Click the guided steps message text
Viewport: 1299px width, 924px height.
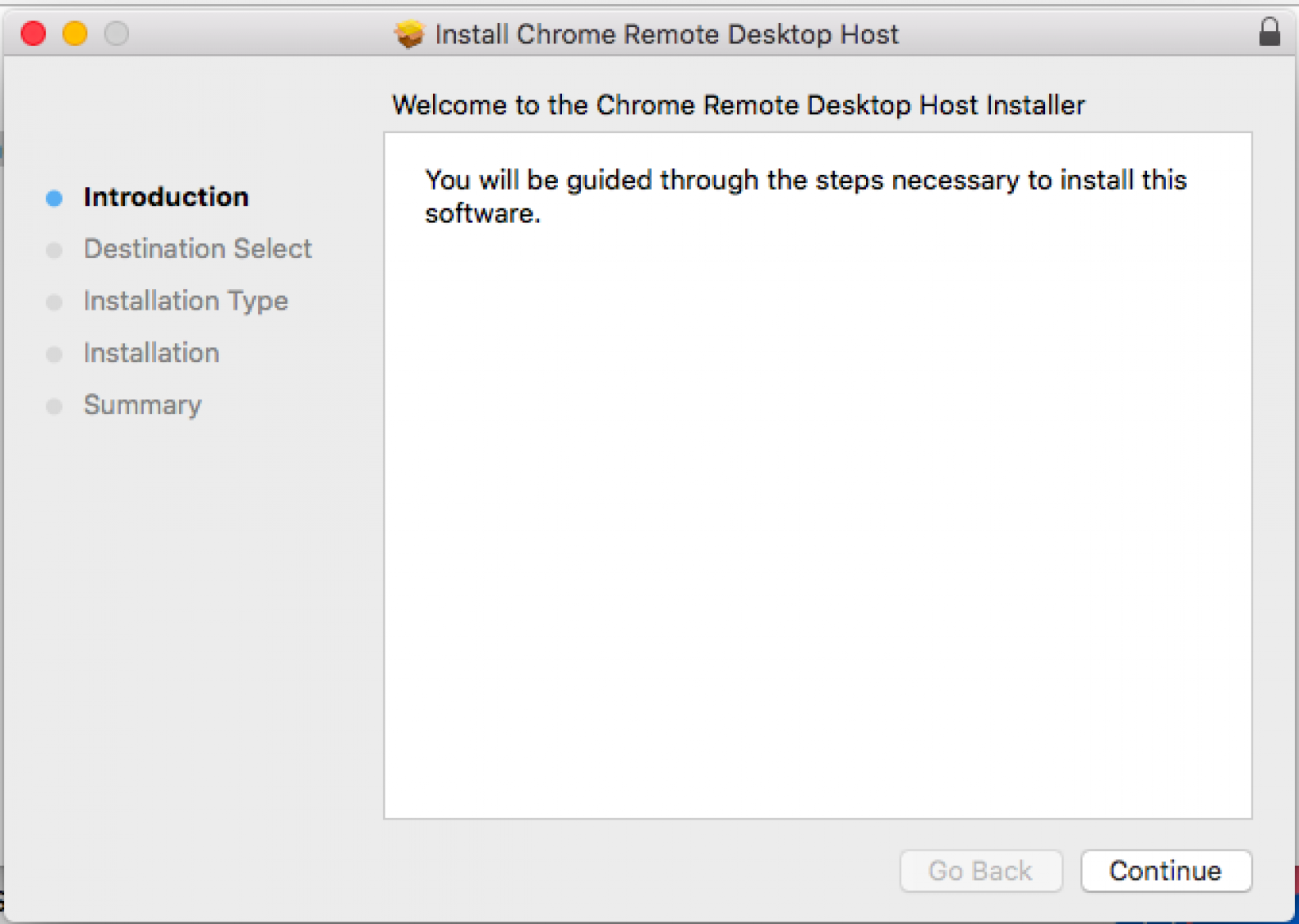click(806, 196)
